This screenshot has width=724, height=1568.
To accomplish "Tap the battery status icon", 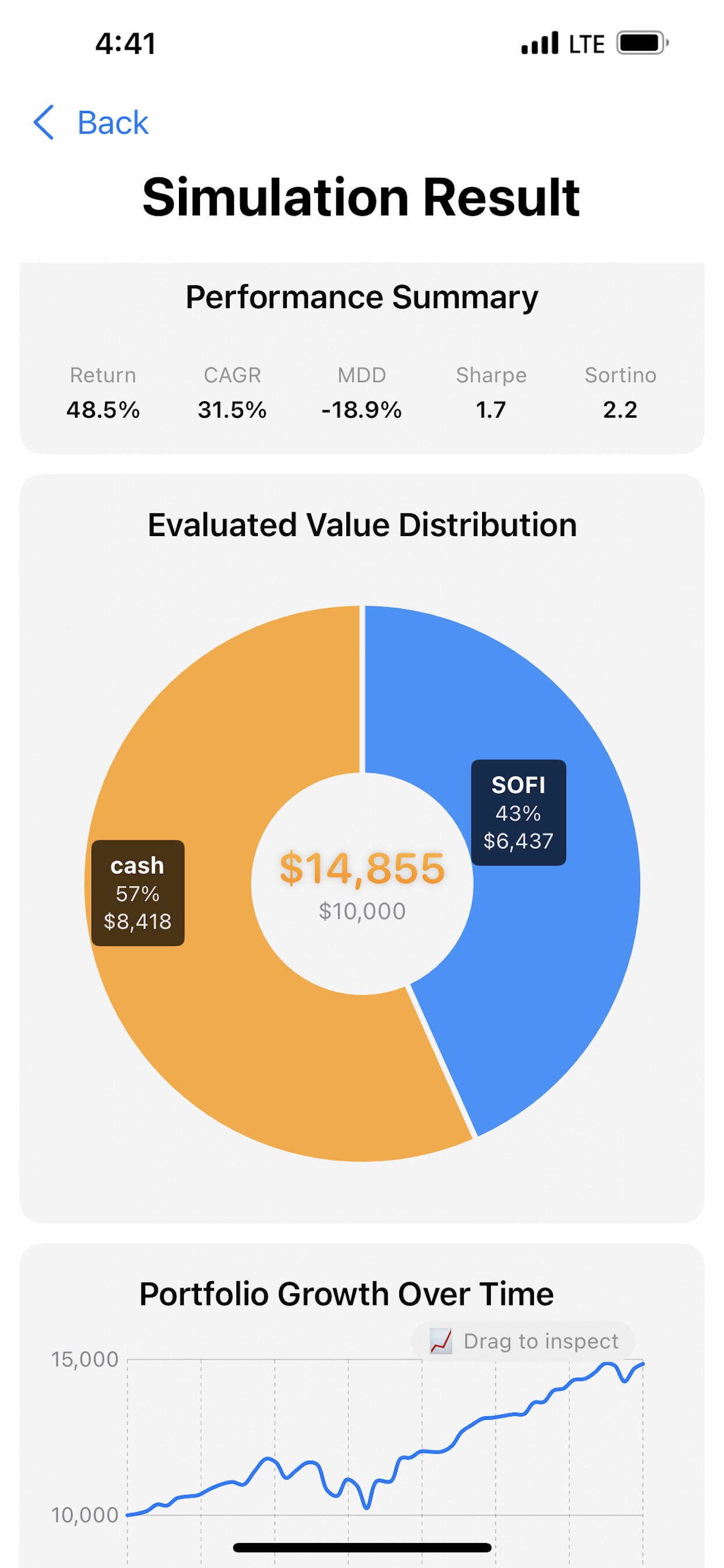I will pyautogui.click(x=639, y=43).
